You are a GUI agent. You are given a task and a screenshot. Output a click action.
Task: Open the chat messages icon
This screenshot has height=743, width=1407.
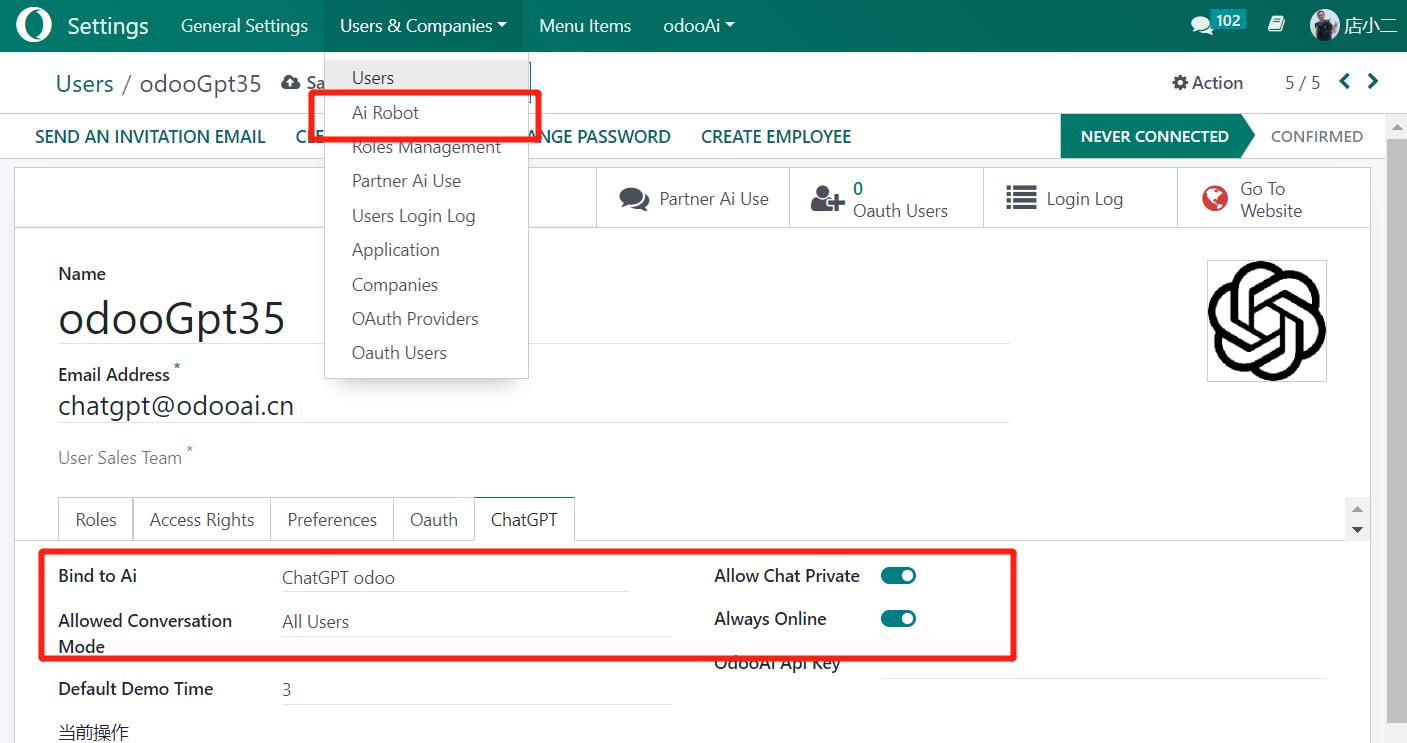[1202, 26]
